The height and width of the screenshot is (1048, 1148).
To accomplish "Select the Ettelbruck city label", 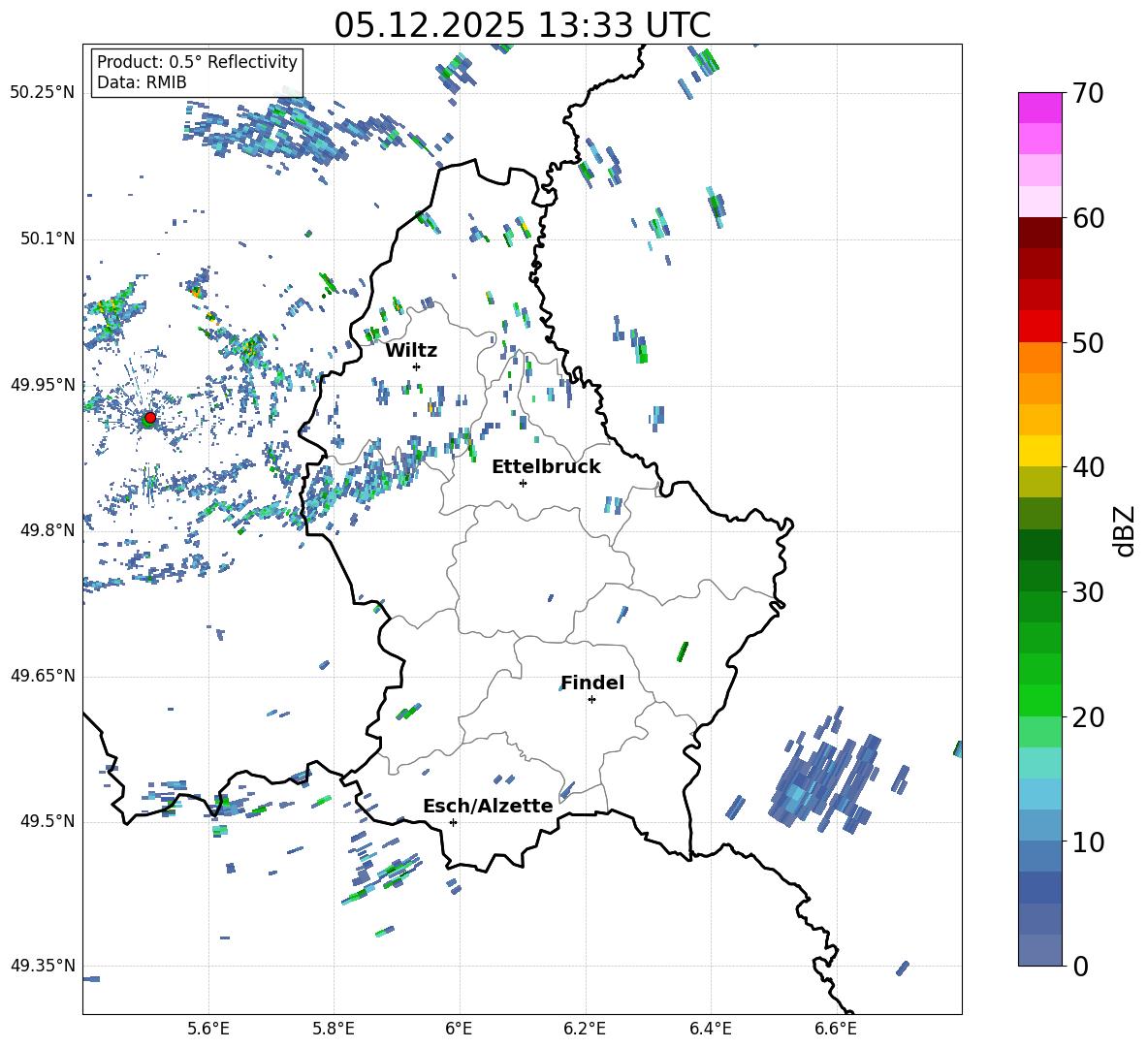I will tap(546, 466).
